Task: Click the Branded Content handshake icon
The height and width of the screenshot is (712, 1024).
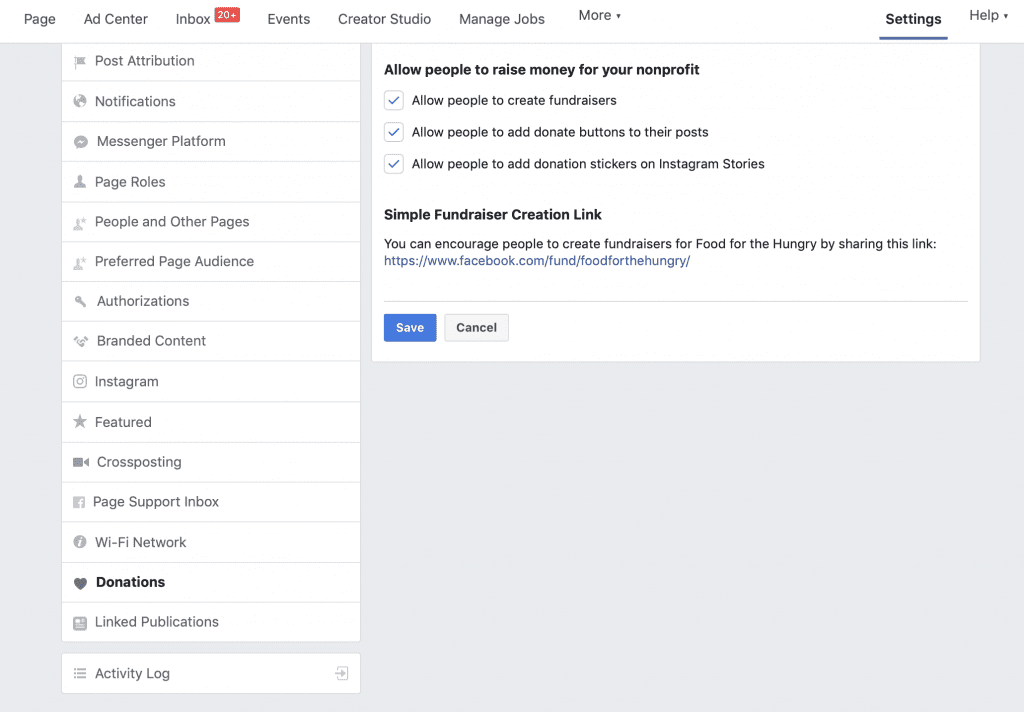Action: 80,341
